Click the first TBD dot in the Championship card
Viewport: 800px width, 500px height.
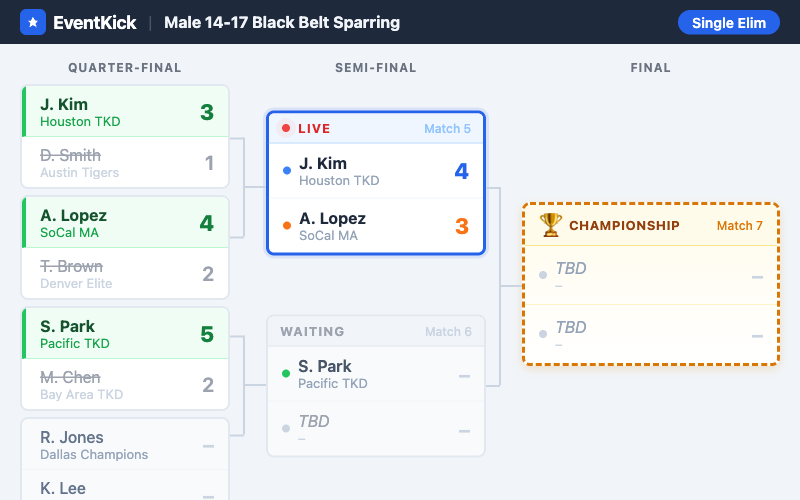pos(543,275)
